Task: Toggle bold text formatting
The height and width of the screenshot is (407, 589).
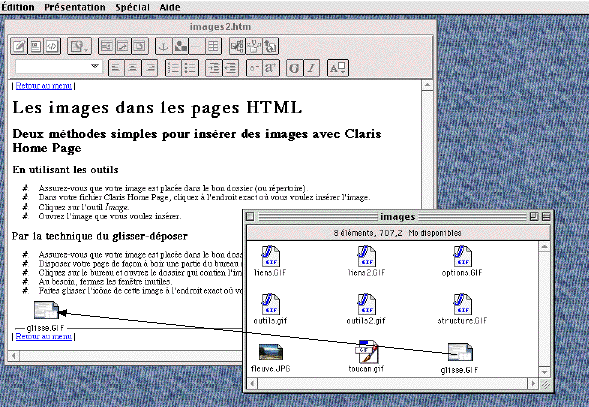Action: pos(294,68)
